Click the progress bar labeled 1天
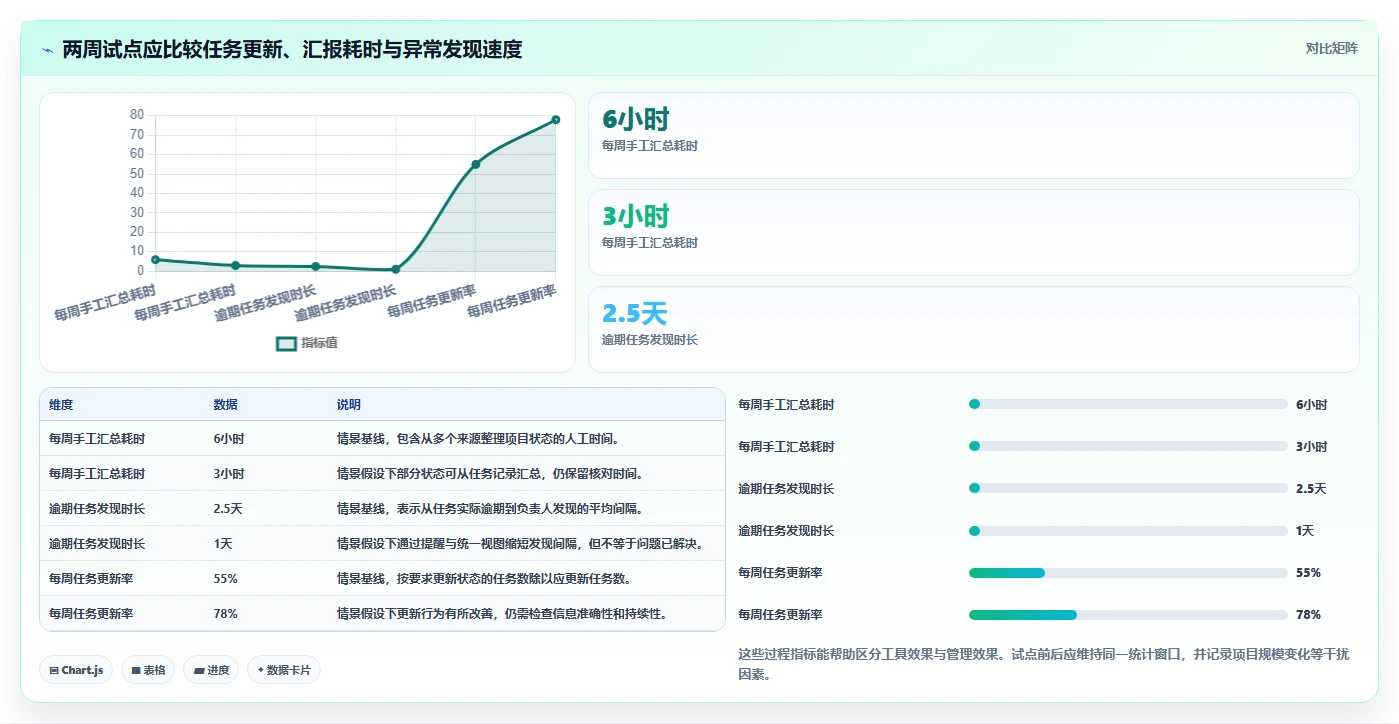 point(1128,531)
